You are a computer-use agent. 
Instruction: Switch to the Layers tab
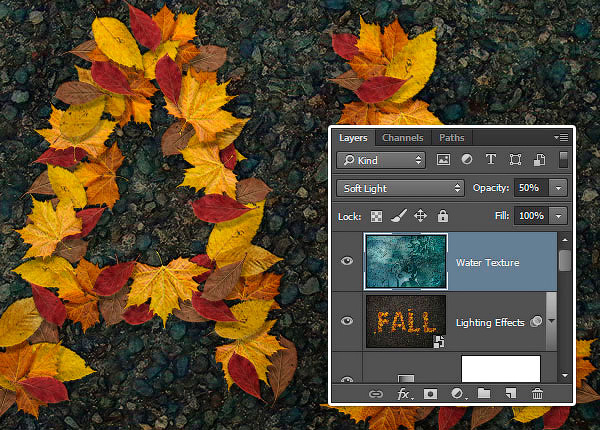coord(353,138)
